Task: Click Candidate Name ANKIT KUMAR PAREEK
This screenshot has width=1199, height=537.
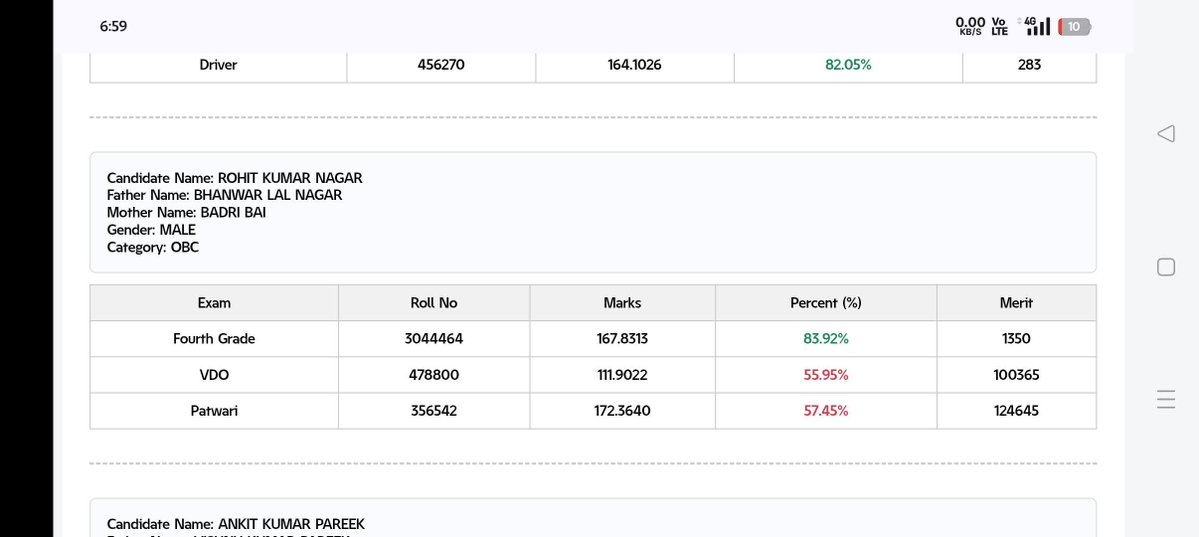Action: (236, 524)
